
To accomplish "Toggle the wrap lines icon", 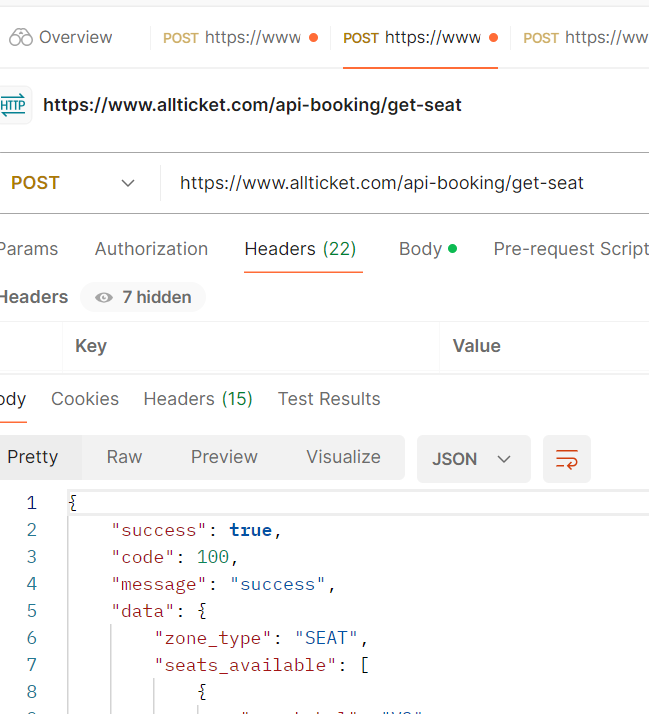I will point(567,459).
